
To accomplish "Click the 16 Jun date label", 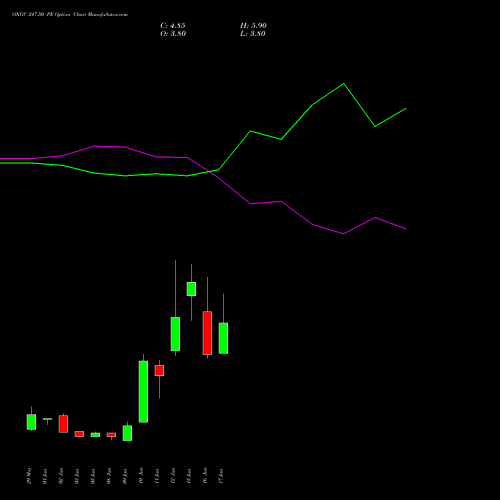I will tap(205, 476).
